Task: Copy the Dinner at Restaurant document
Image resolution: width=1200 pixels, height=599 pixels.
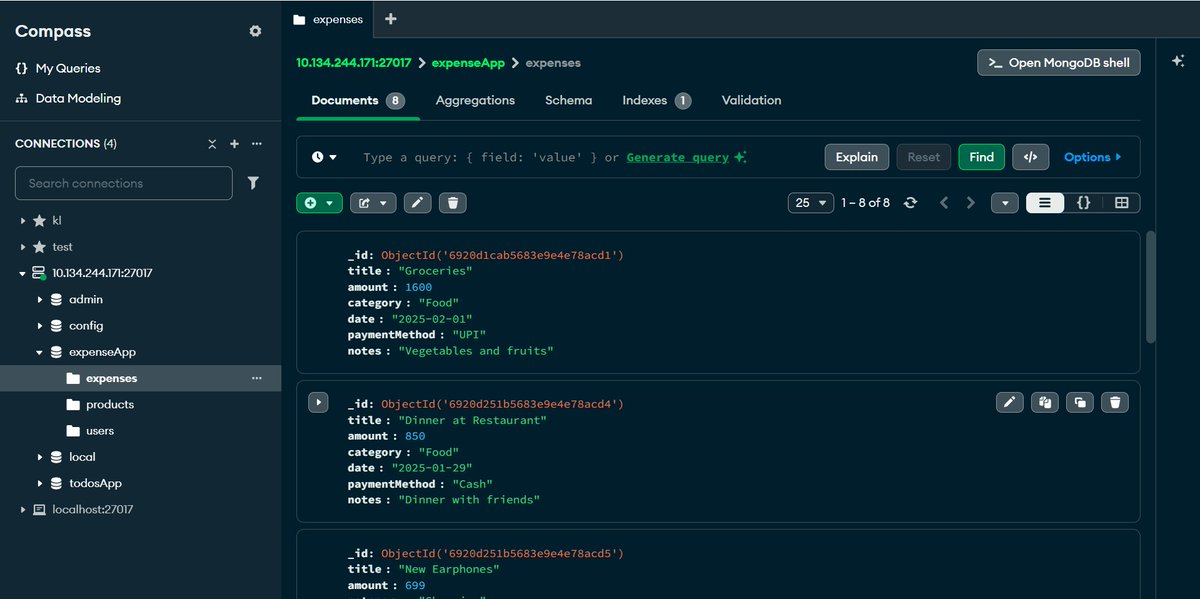Action: point(1045,402)
